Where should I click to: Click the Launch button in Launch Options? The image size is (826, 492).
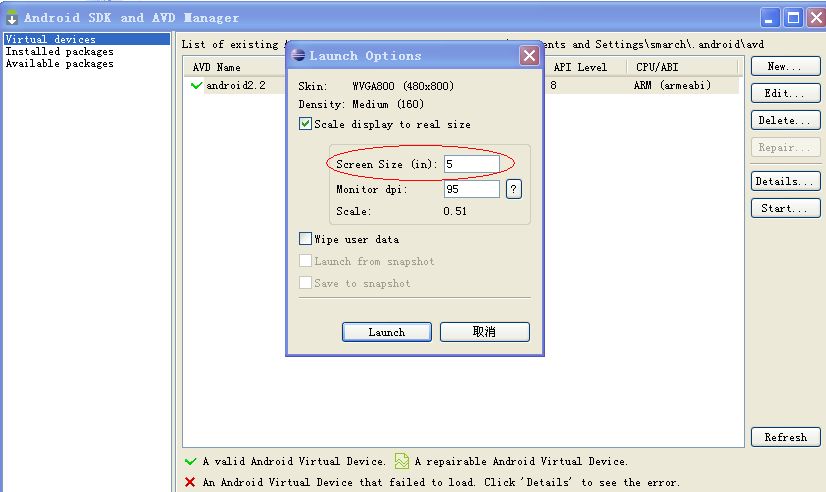click(387, 332)
